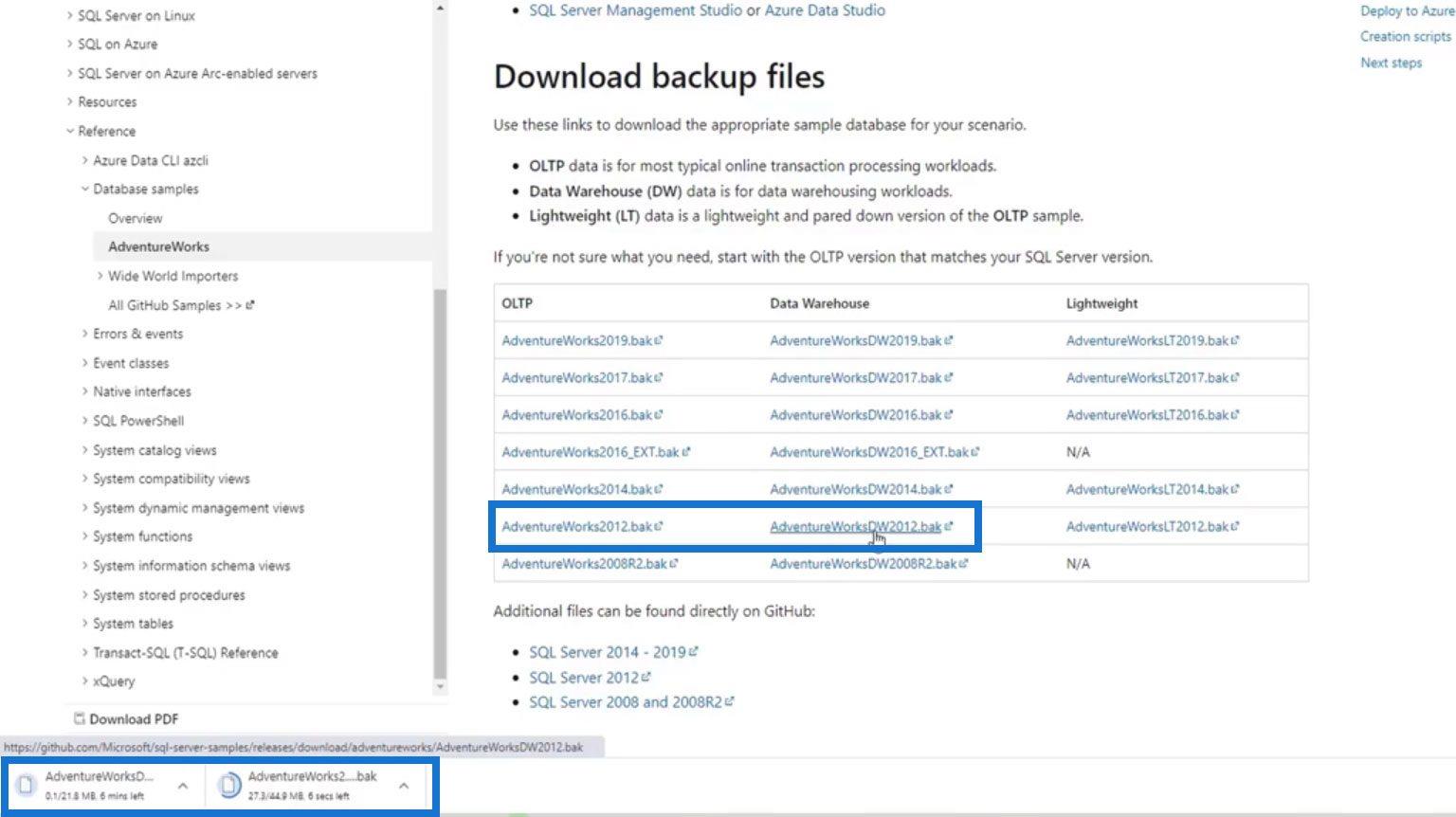Expand System tables node
The height and width of the screenshot is (817, 1456).
click(x=84, y=624)
